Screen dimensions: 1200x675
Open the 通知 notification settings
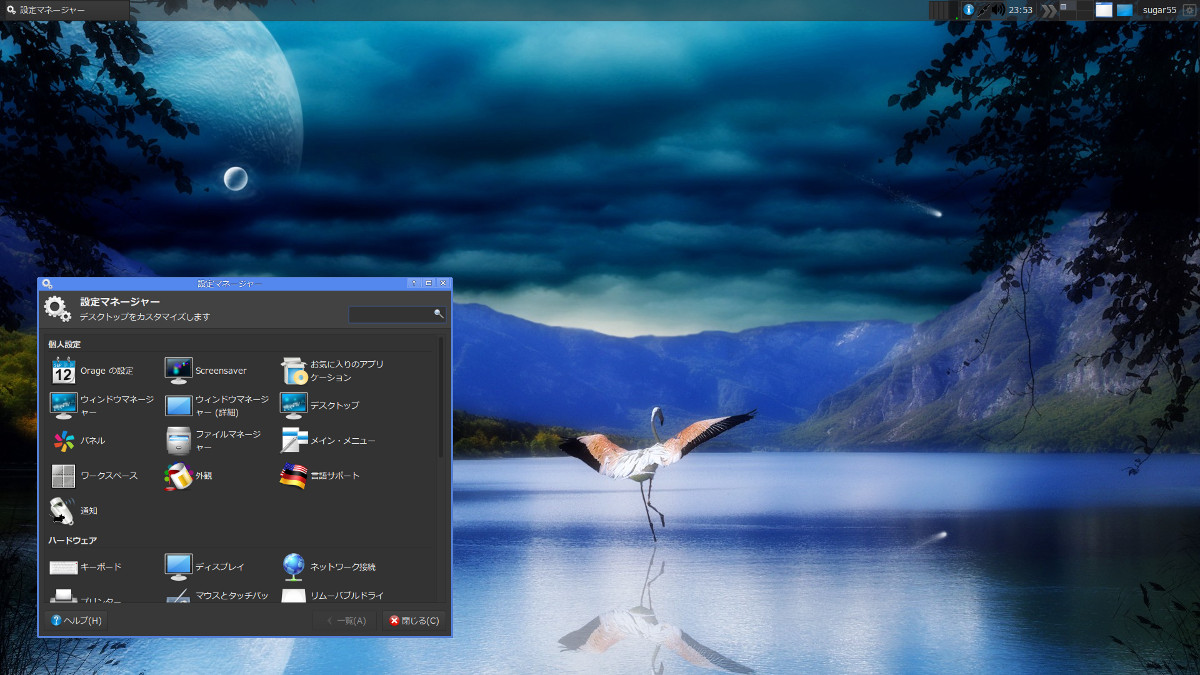[x=74, y=510]
